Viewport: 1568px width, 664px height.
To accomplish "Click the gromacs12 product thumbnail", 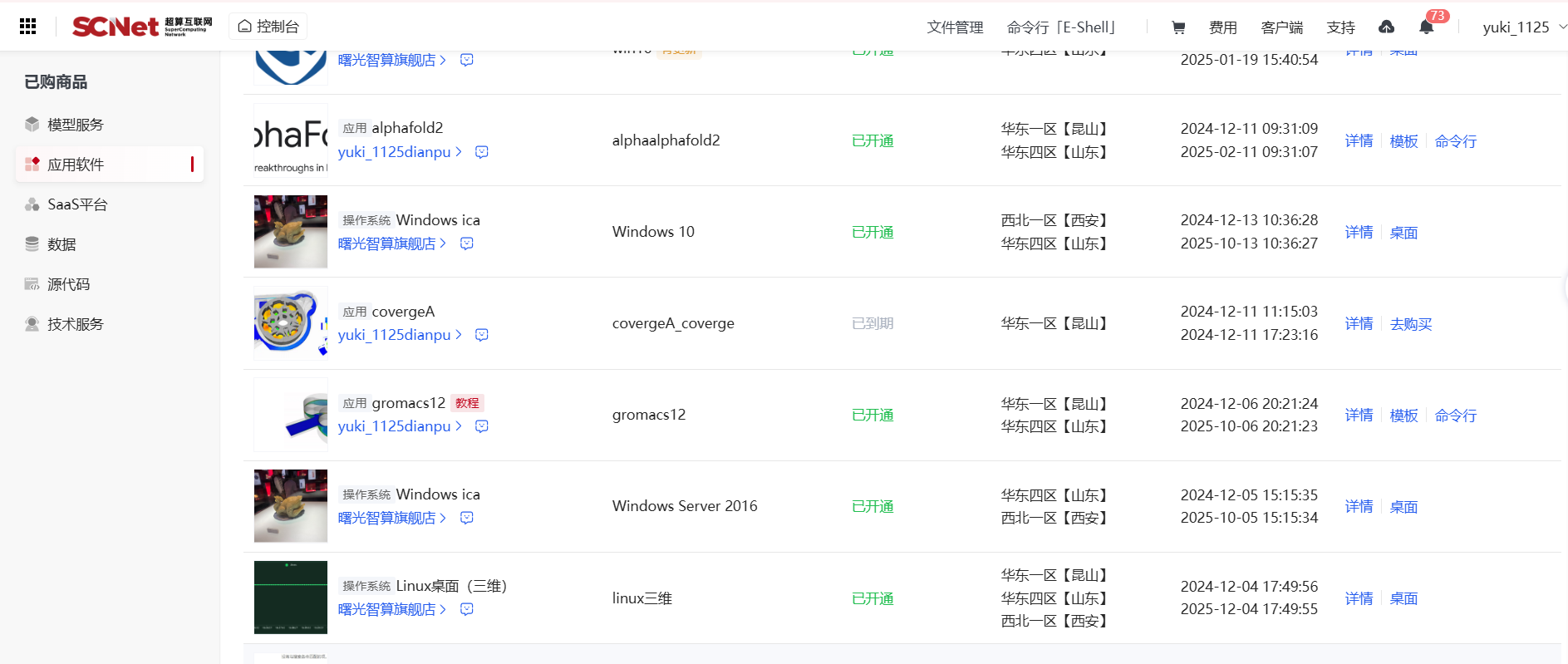I will click(291, 415).
